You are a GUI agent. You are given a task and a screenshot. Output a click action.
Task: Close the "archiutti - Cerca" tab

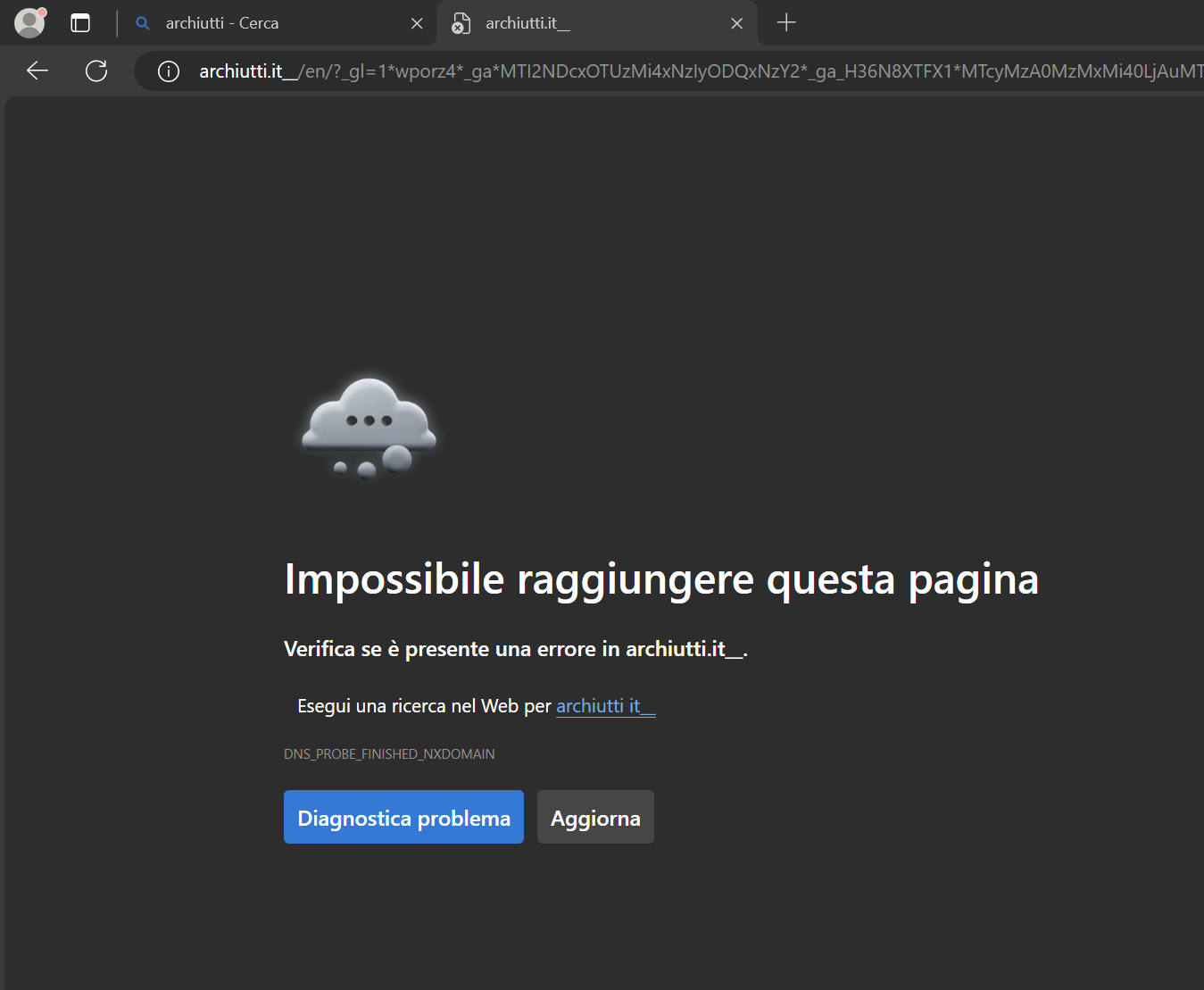tap(417, 23)
